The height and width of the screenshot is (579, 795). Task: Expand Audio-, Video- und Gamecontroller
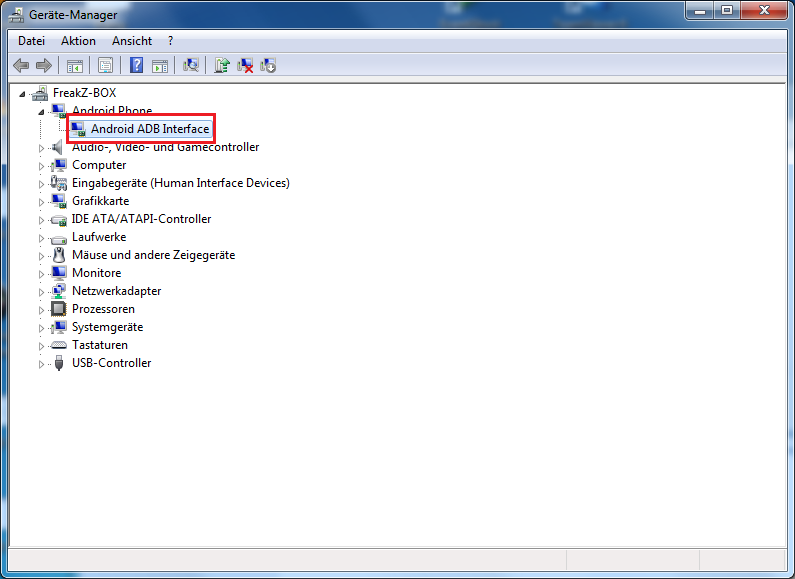(x=42, y=148)
